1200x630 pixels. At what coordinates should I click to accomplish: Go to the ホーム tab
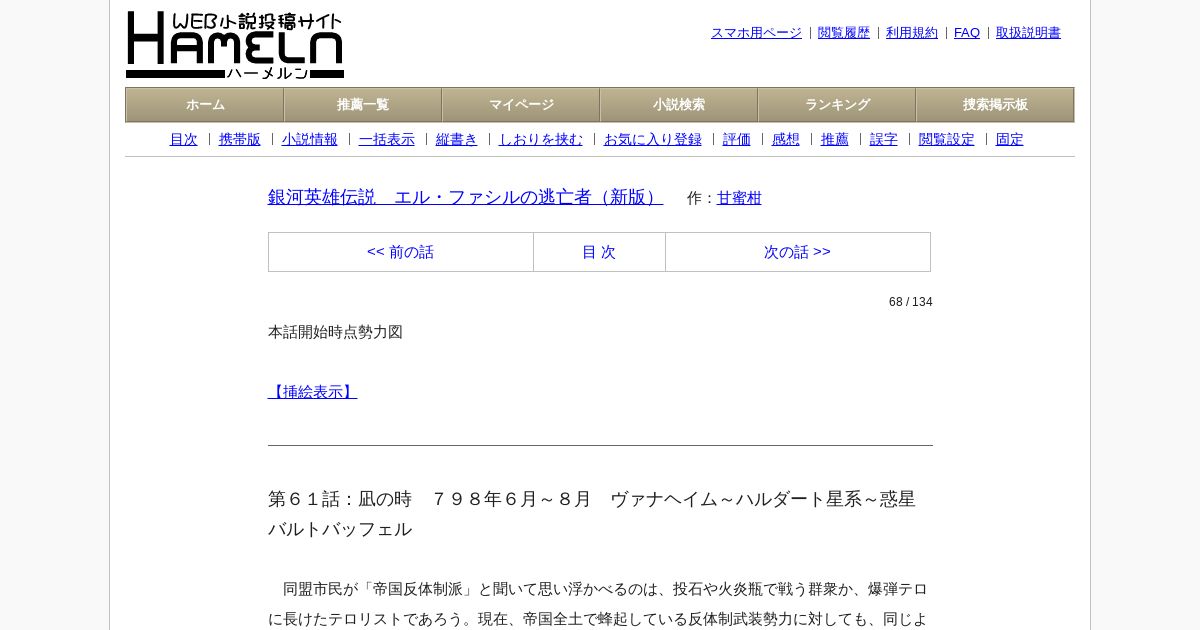pyautogui.click(x=205, y=105)
